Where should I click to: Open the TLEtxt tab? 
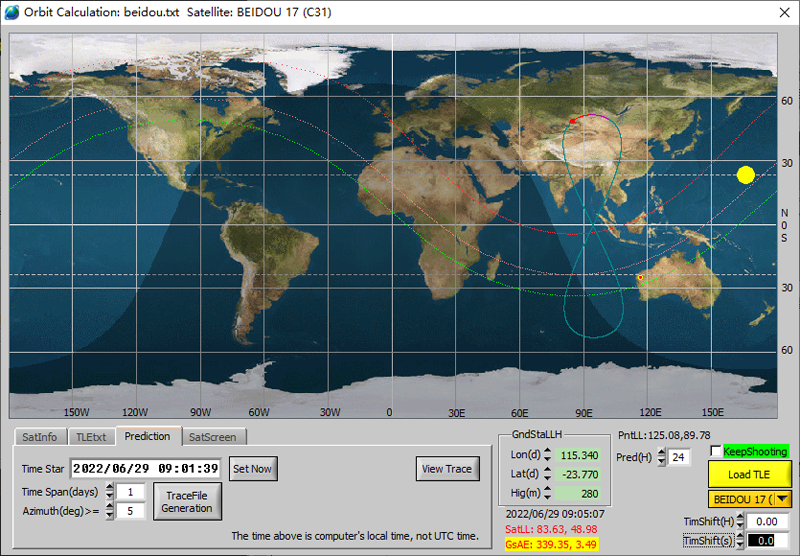(91, 437)
